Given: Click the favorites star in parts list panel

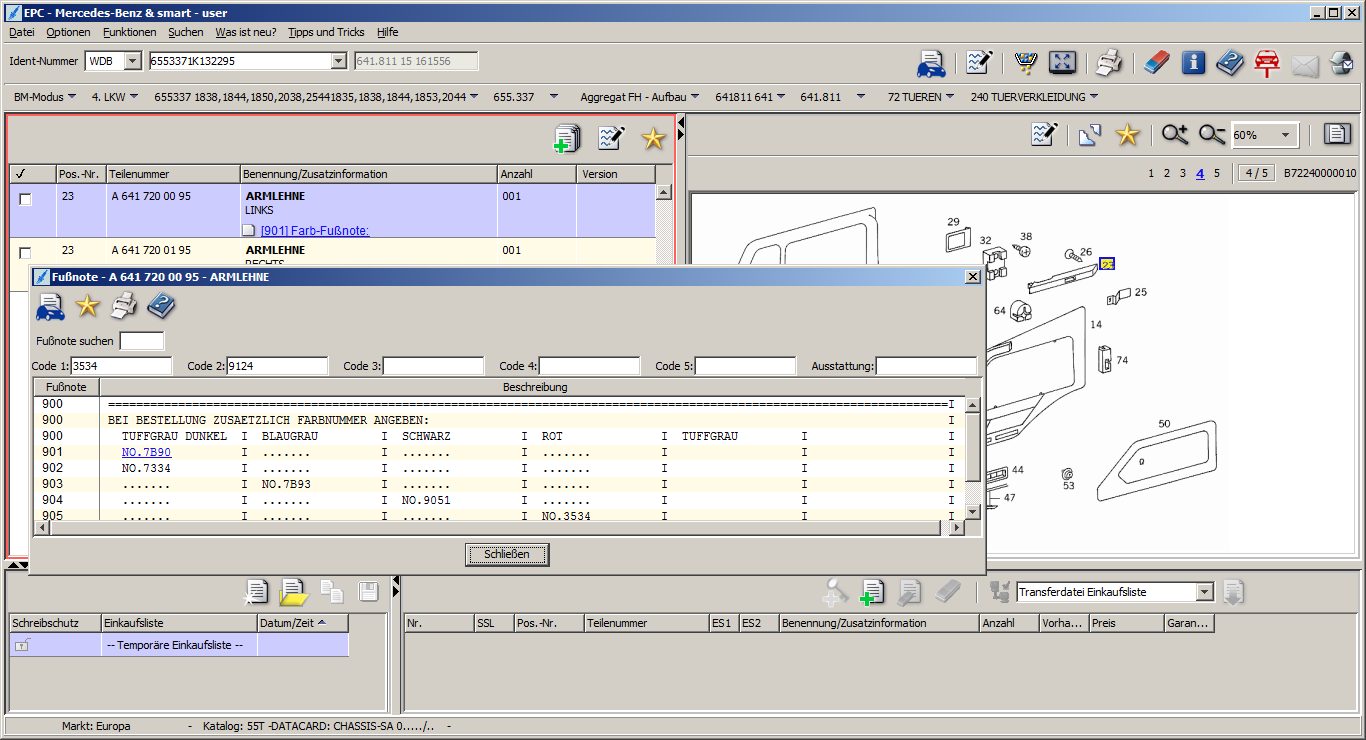Looking at the screenshot, I should tap(654, 138).
